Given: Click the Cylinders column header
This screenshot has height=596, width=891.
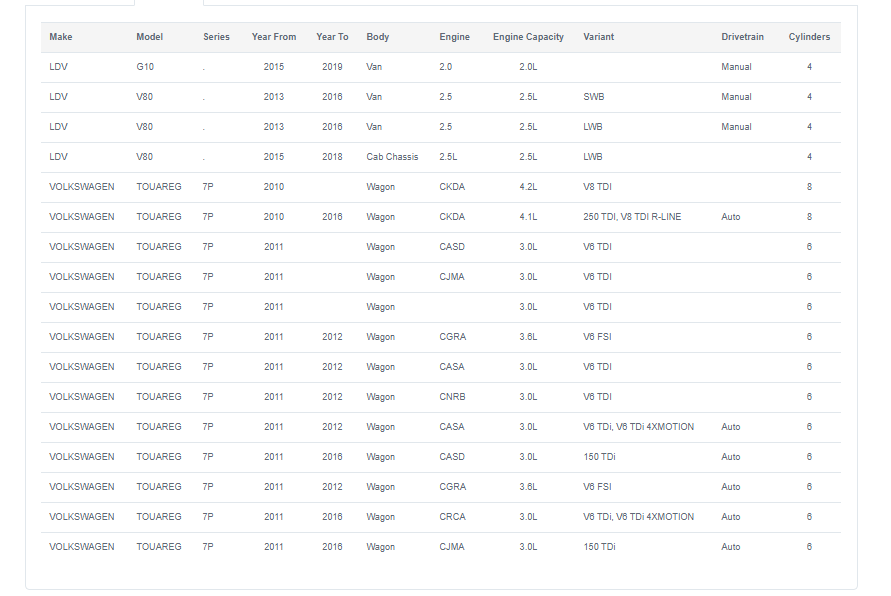Looking at the screenshot, I should point(809,37).
